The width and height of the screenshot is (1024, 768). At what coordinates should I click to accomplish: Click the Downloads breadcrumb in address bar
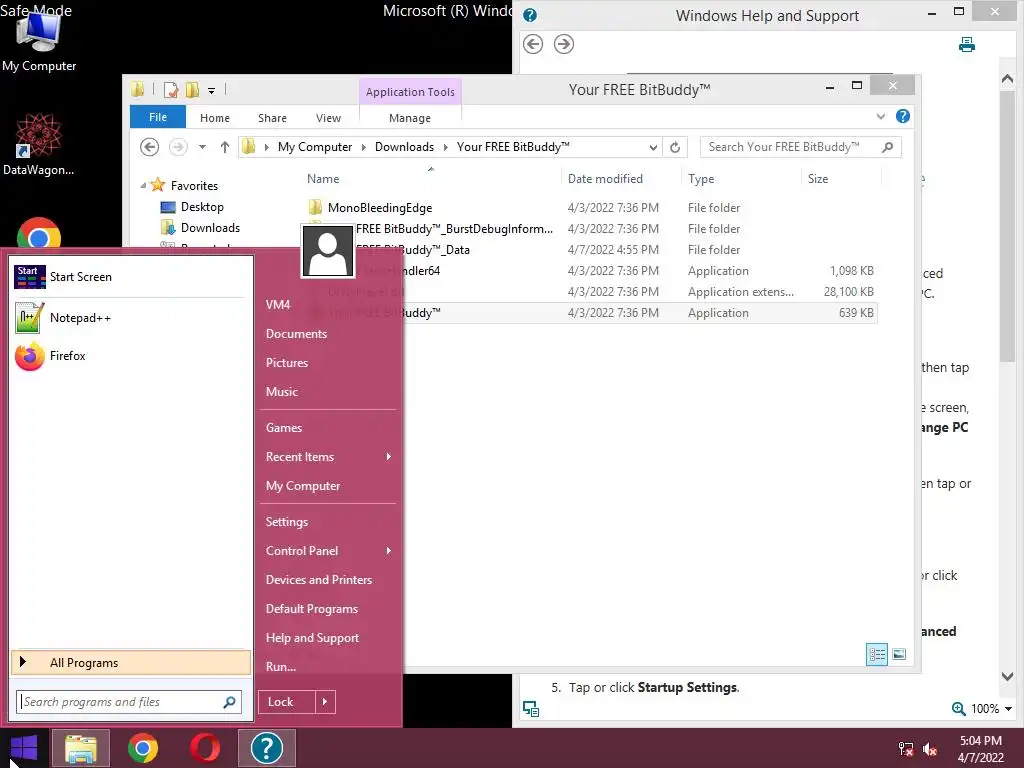[404, 147]
